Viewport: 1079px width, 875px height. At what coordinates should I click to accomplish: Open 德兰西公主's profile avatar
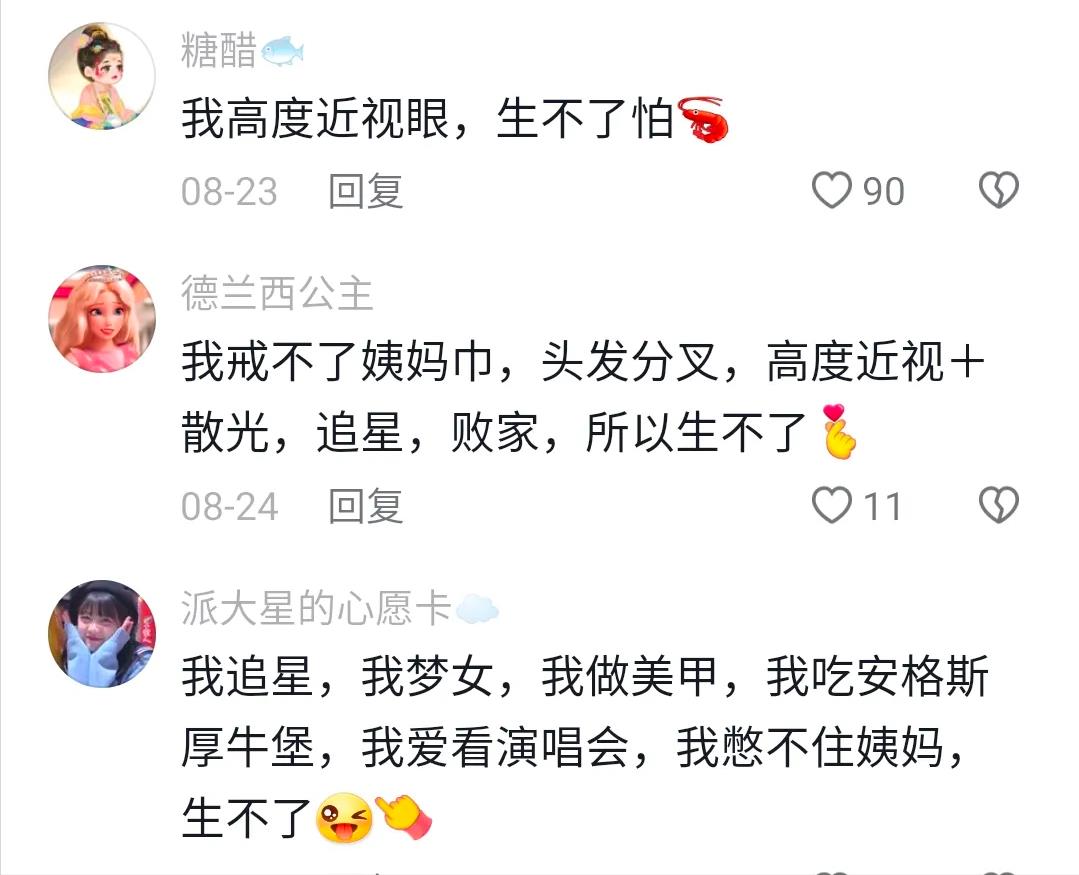[x=102, y=318]
